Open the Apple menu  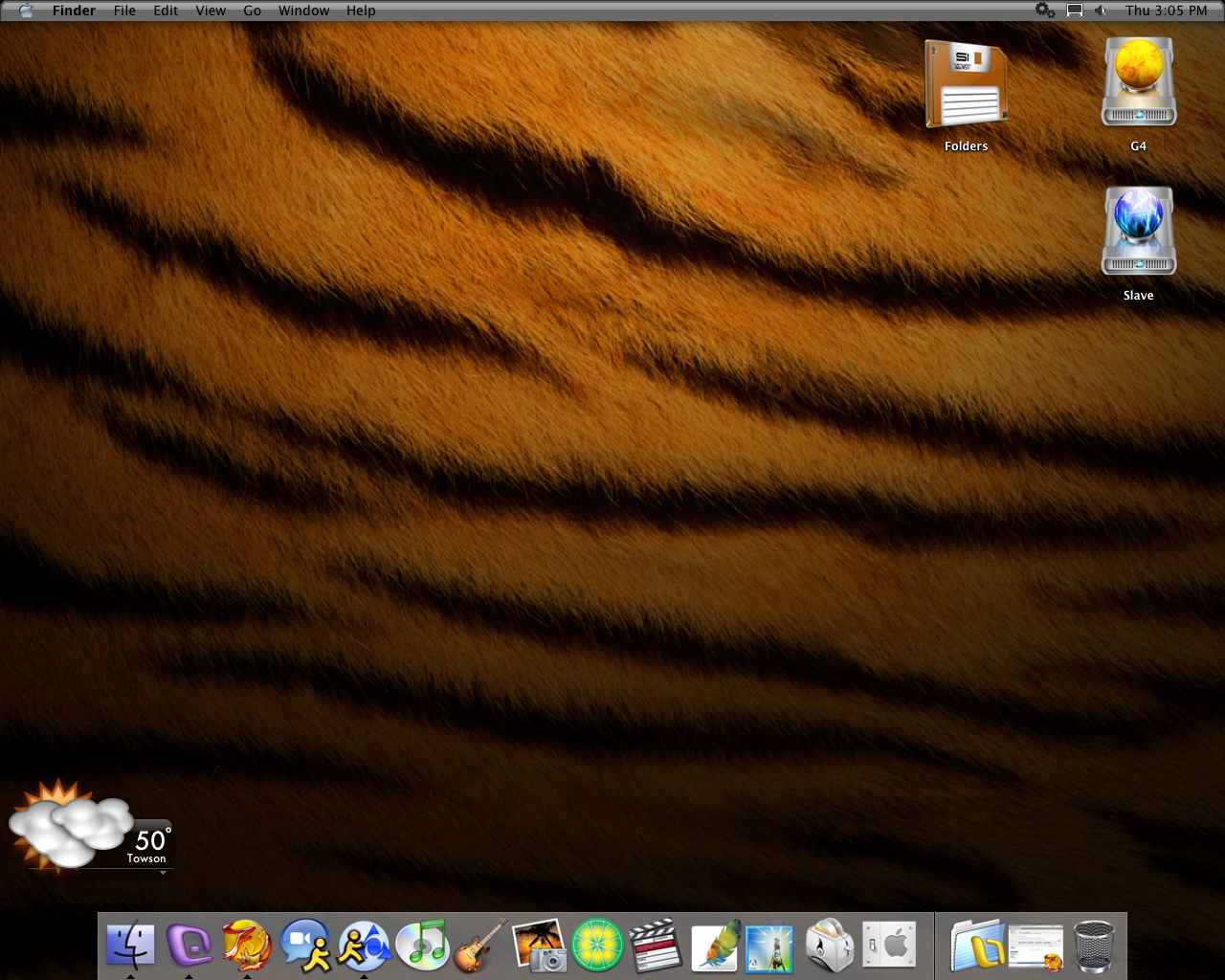(26, 11)
